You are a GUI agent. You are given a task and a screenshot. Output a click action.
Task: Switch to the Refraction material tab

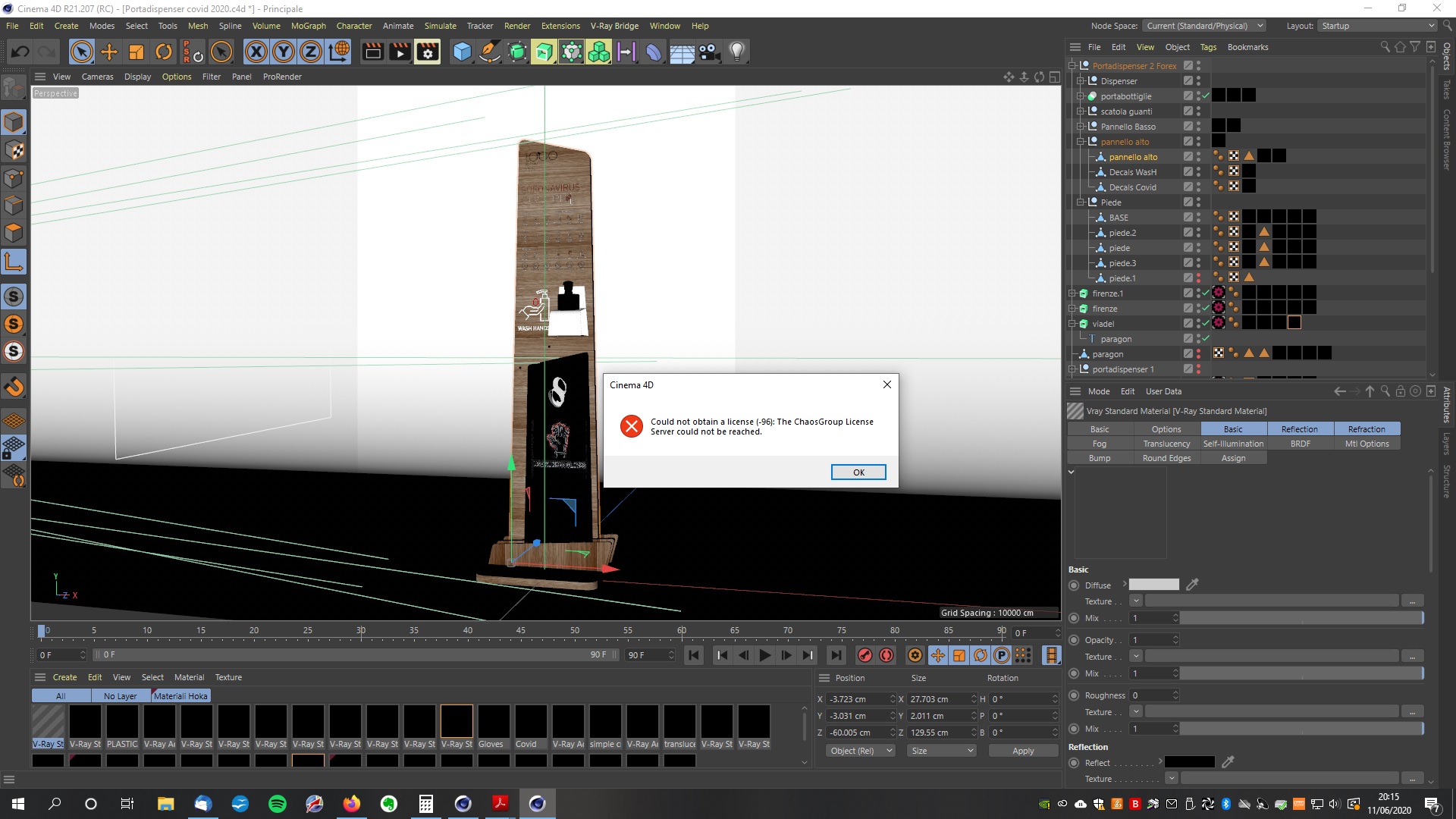[1367, 429]
